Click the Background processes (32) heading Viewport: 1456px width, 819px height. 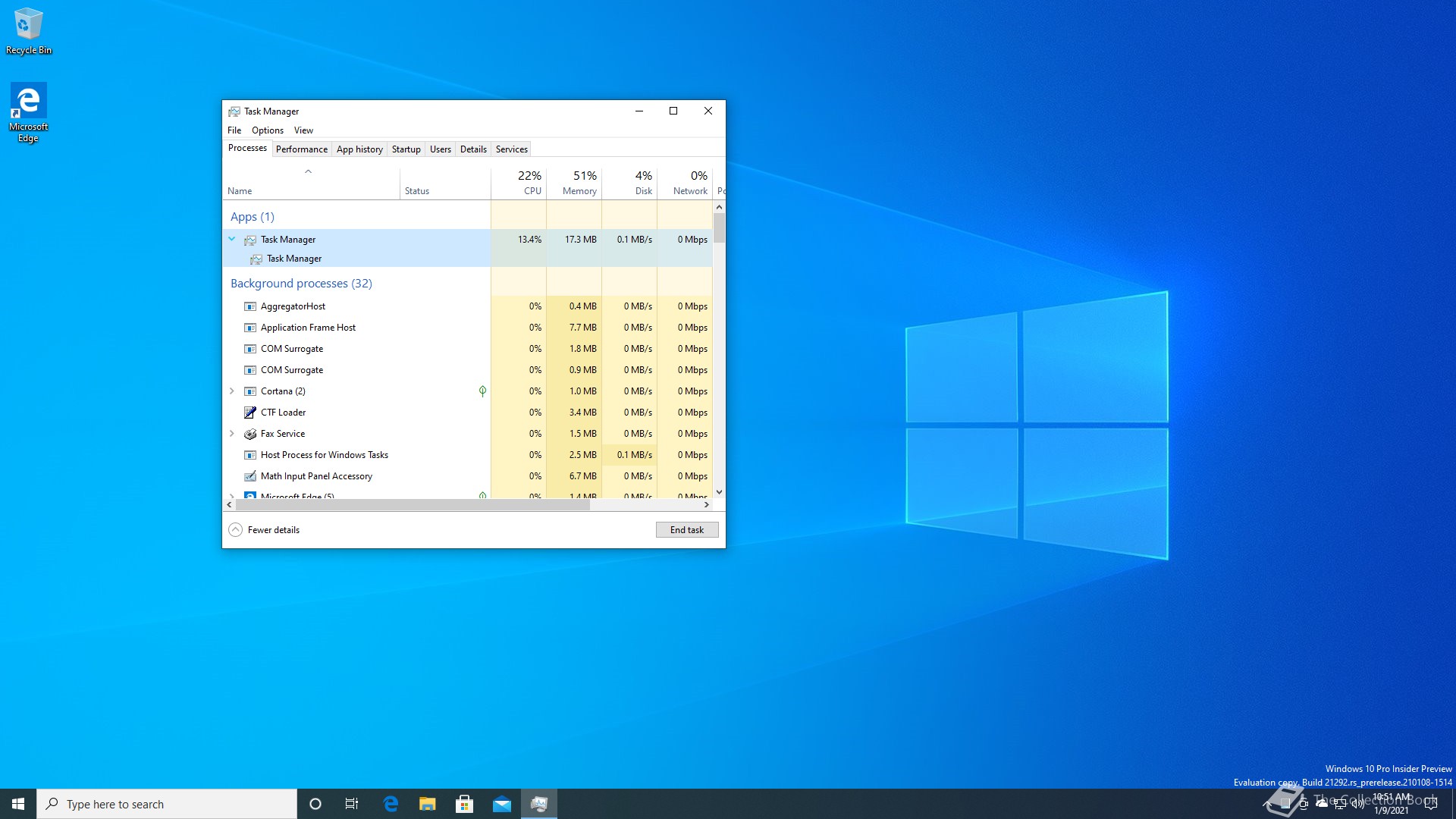(x=301, y=284)
